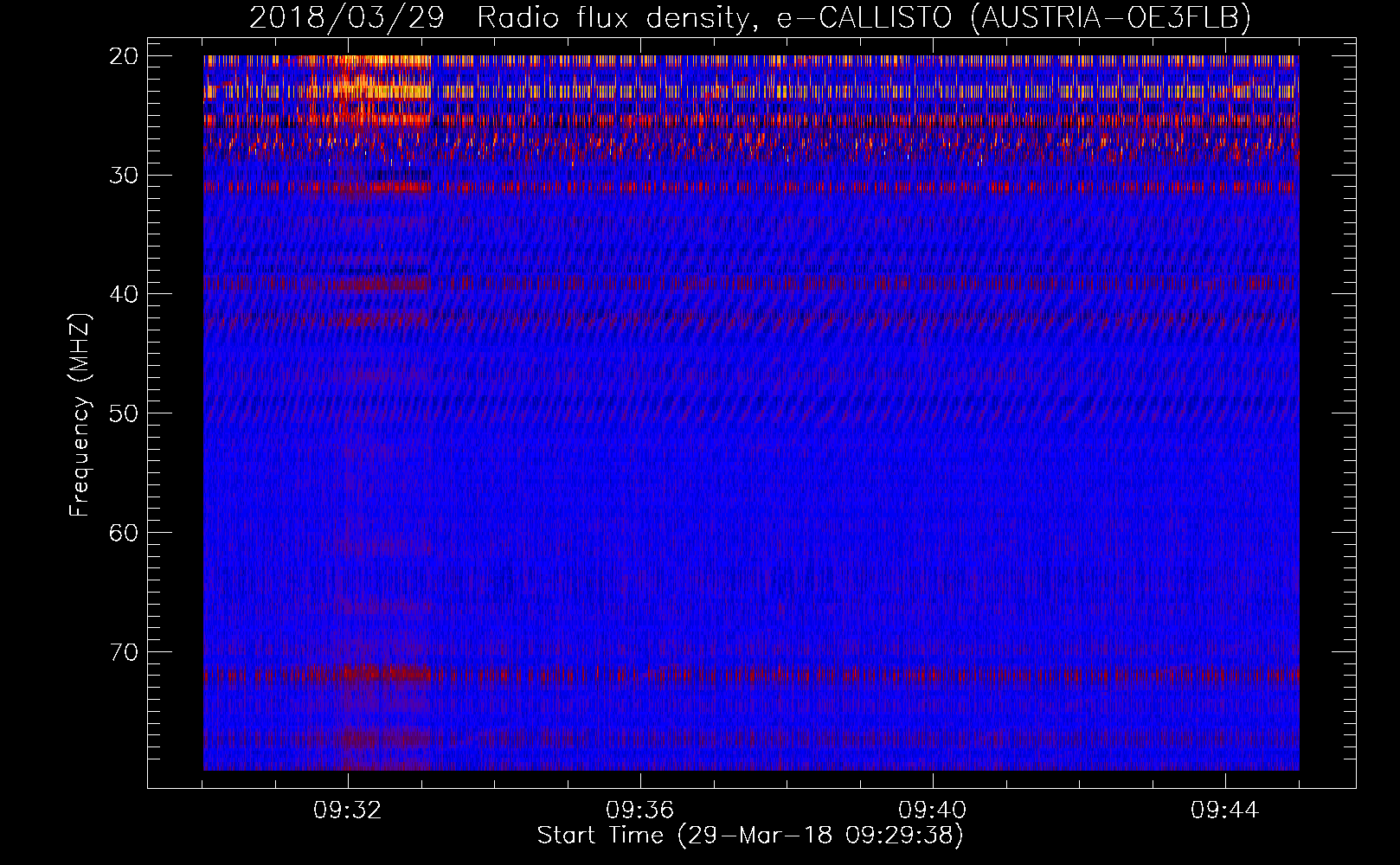Click the 30 frequency tick label

(x=124, y=176)
